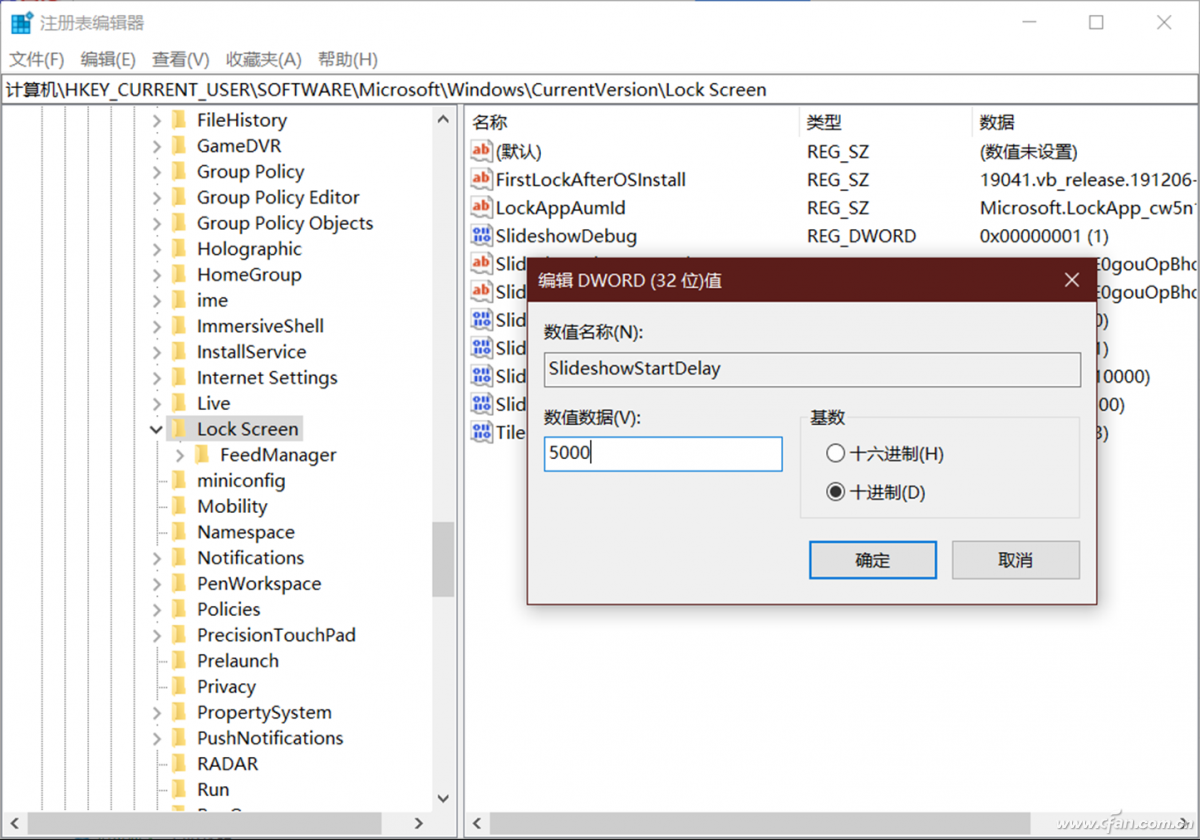Select the LockAppAumId value name

pos(560,208)
